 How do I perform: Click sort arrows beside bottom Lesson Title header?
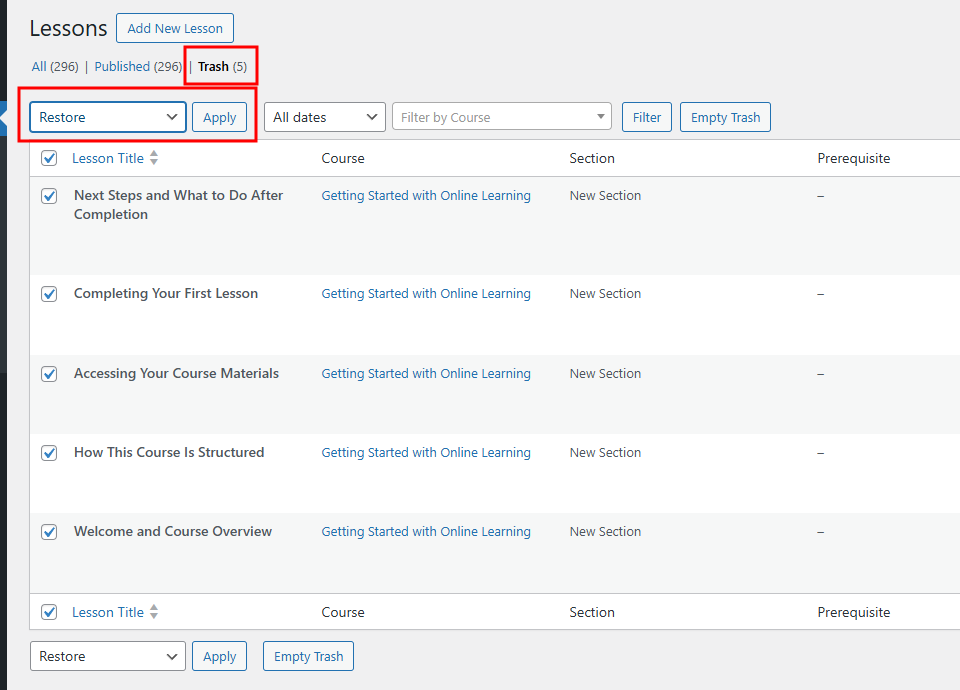coord(154,612)
